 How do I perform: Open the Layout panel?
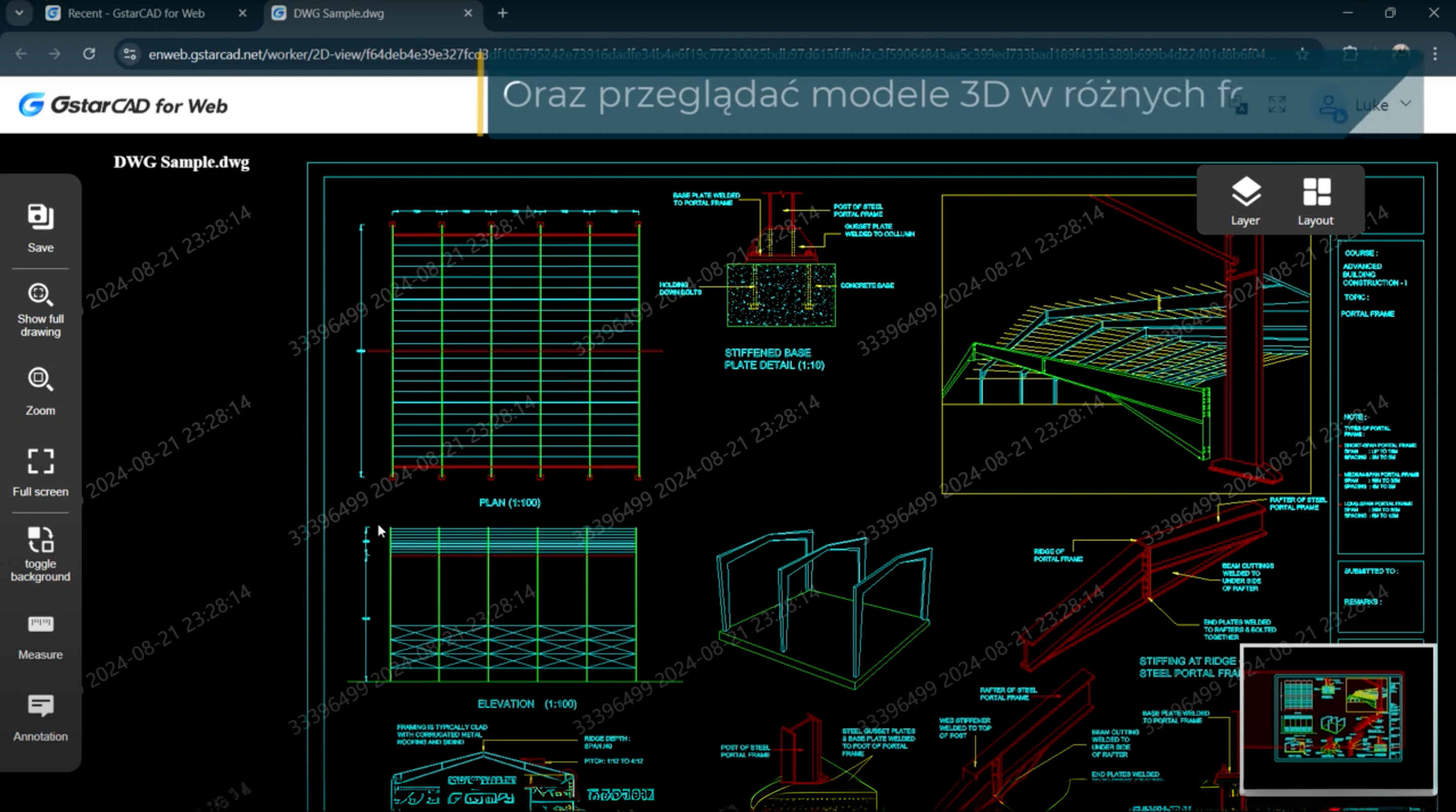coord(1315,201)
